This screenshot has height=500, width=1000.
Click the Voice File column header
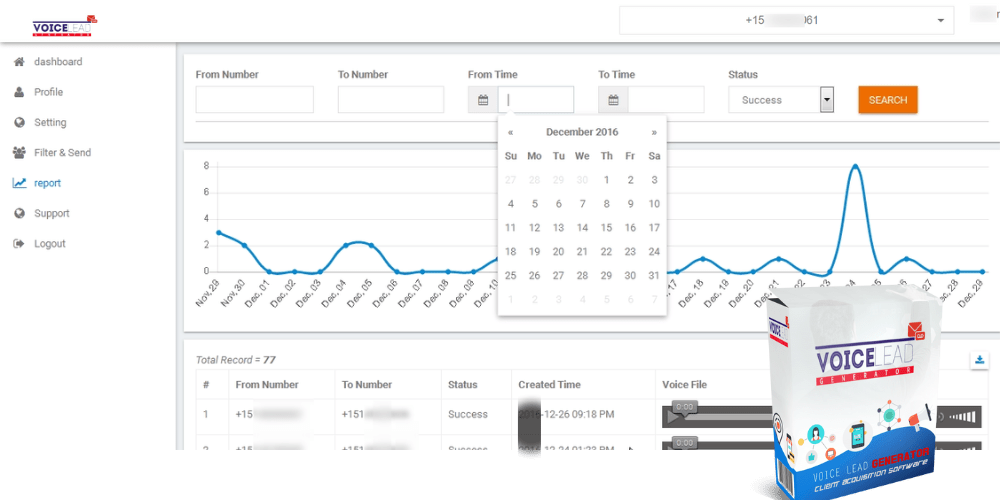pos(684,385)
